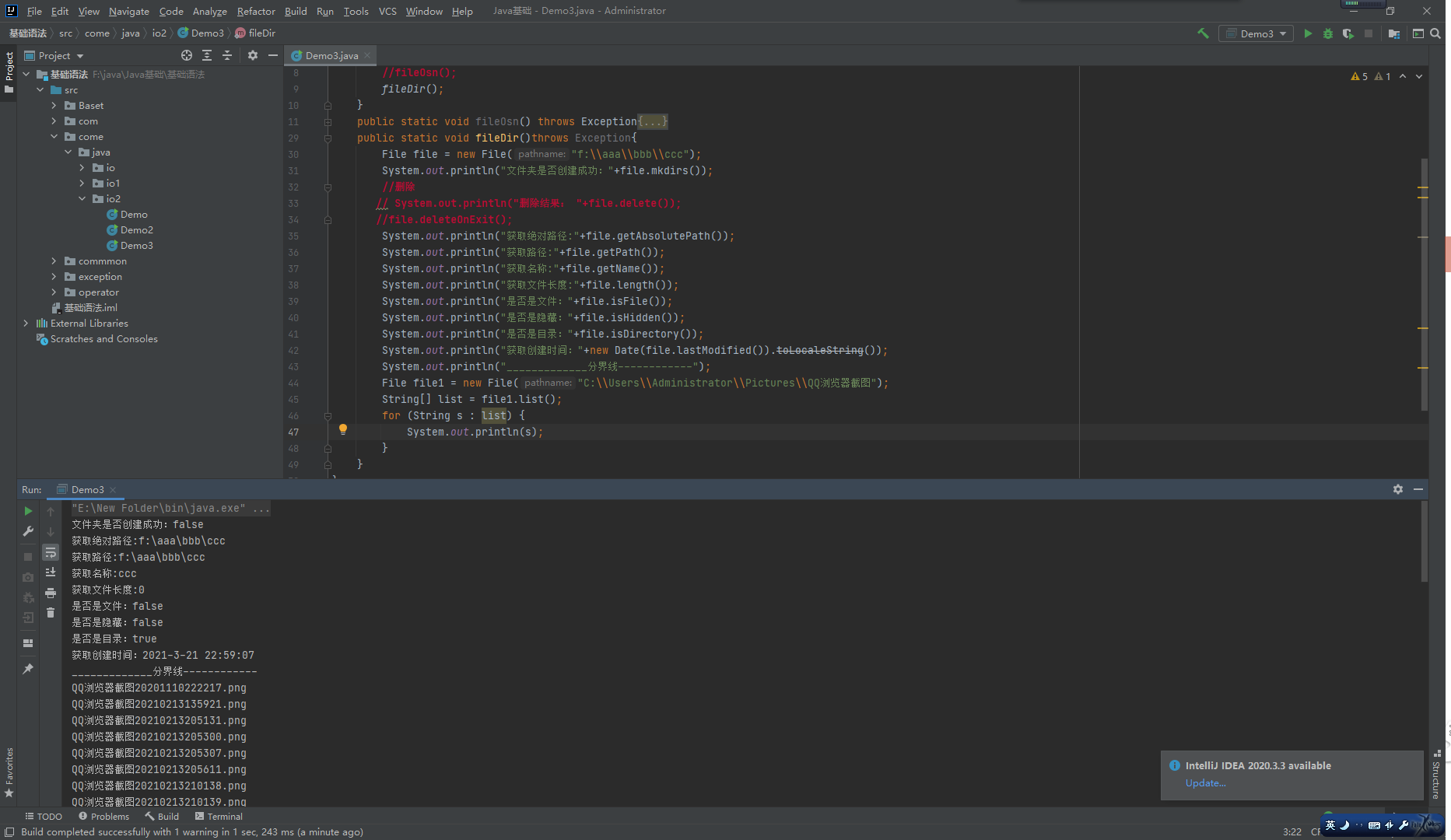Screen dimensions: 1451x840
Task: Run Demo3 with coverage
Action: [1348, 33]
